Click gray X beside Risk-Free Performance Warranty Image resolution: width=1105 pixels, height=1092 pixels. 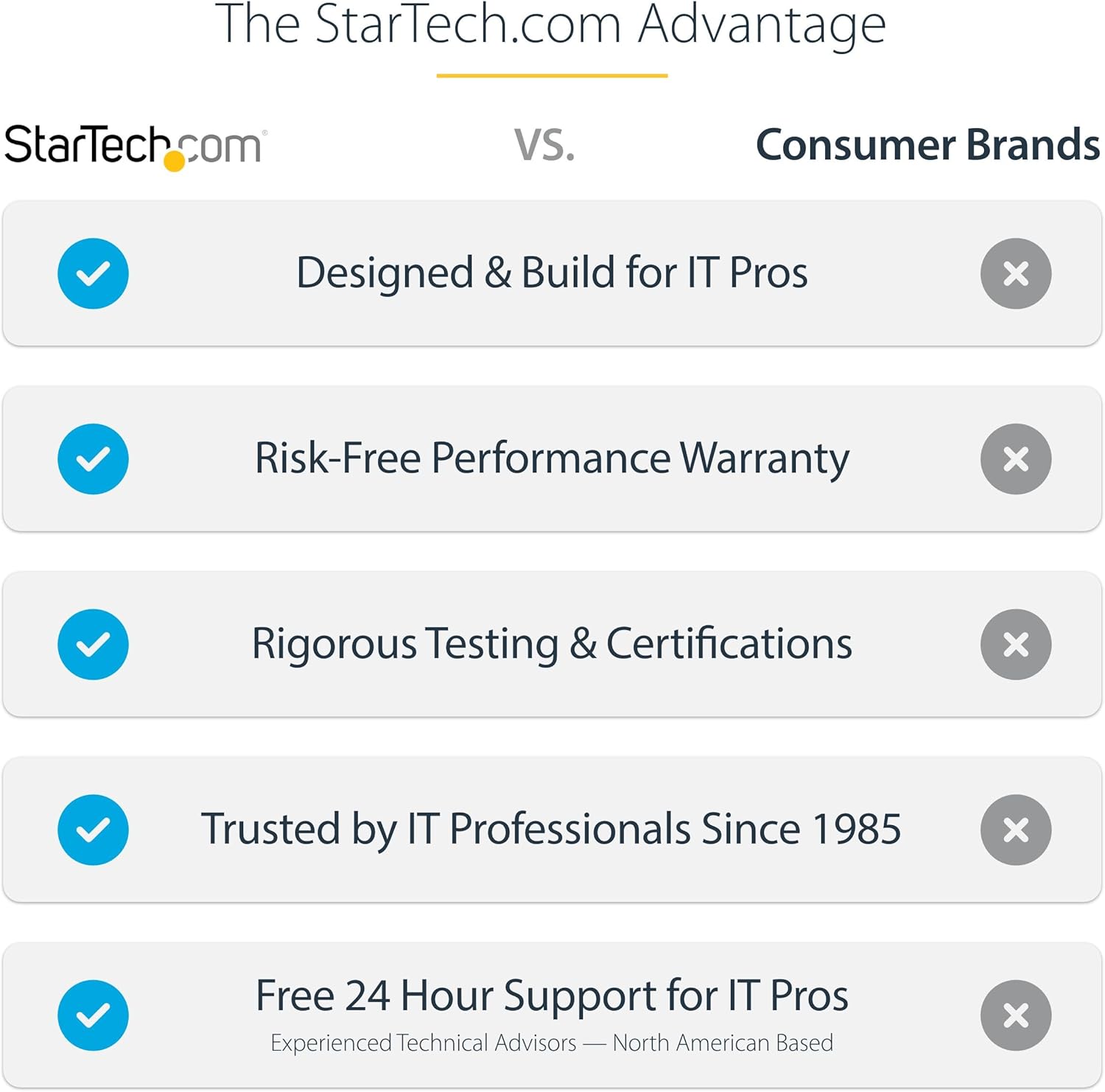1015,459
